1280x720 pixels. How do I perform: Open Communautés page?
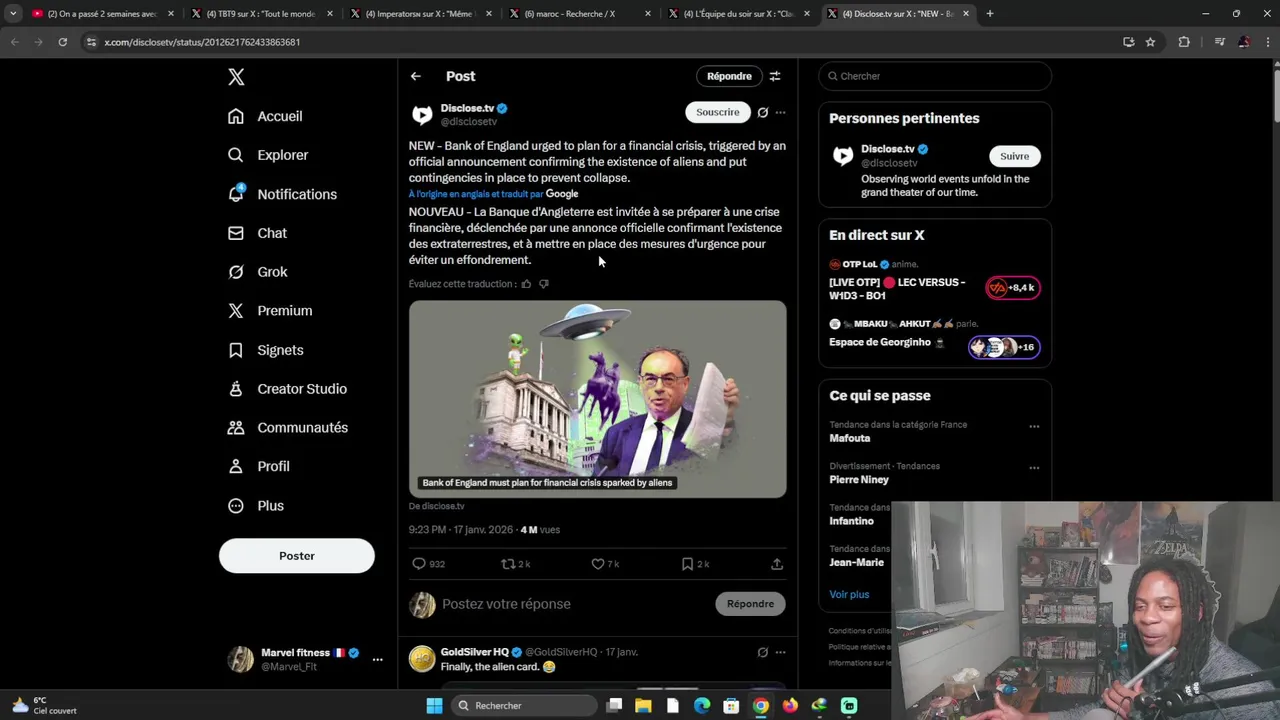pyautogui.click(x=288, y=428)
